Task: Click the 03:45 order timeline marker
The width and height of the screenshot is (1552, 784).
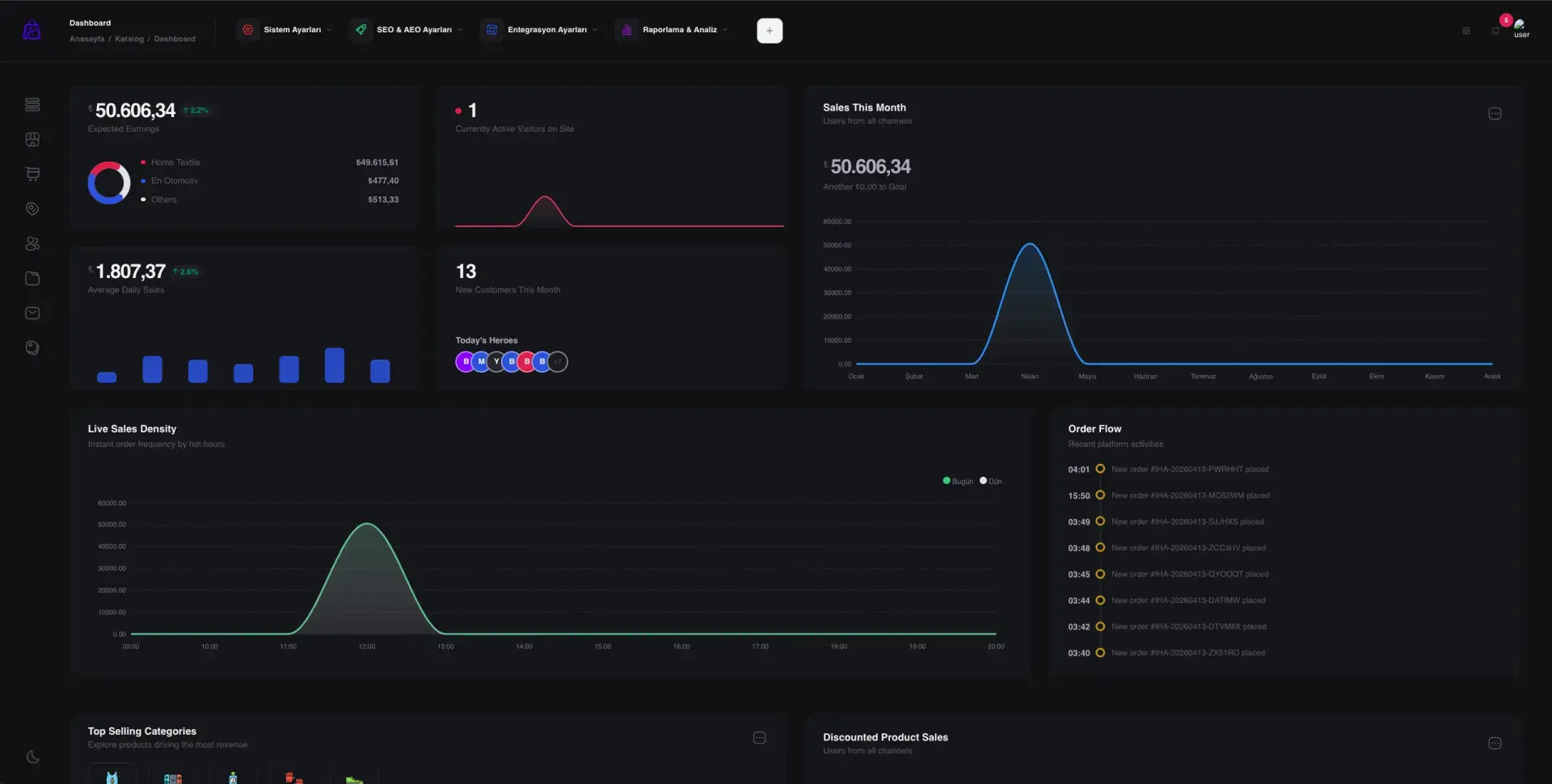Action: [x=1100, y=574]
